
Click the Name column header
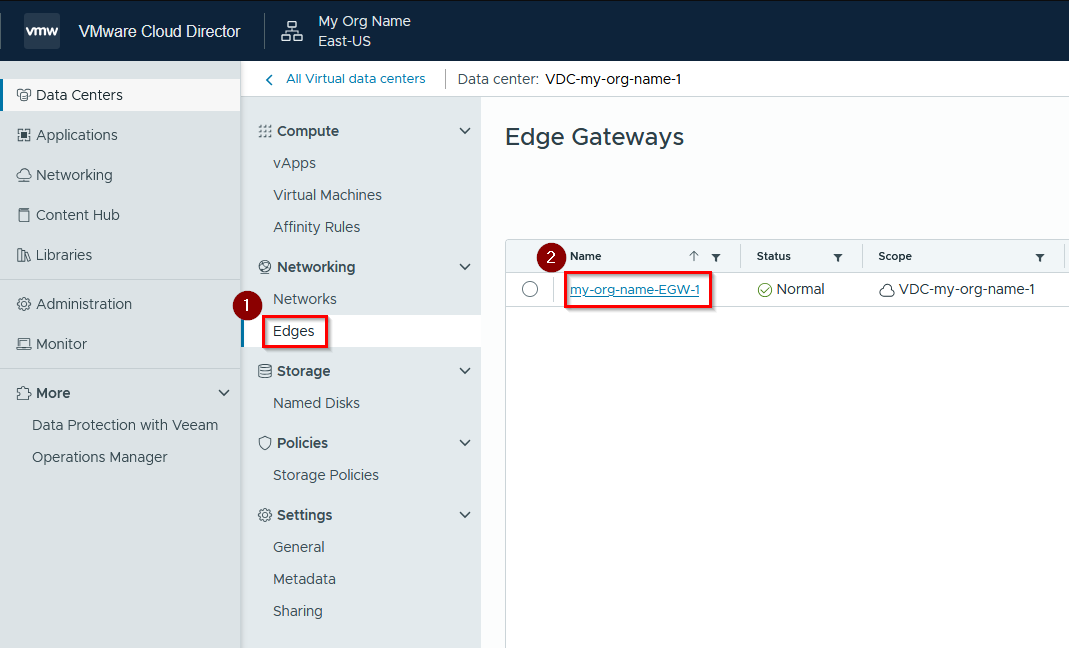pos(586,256)
